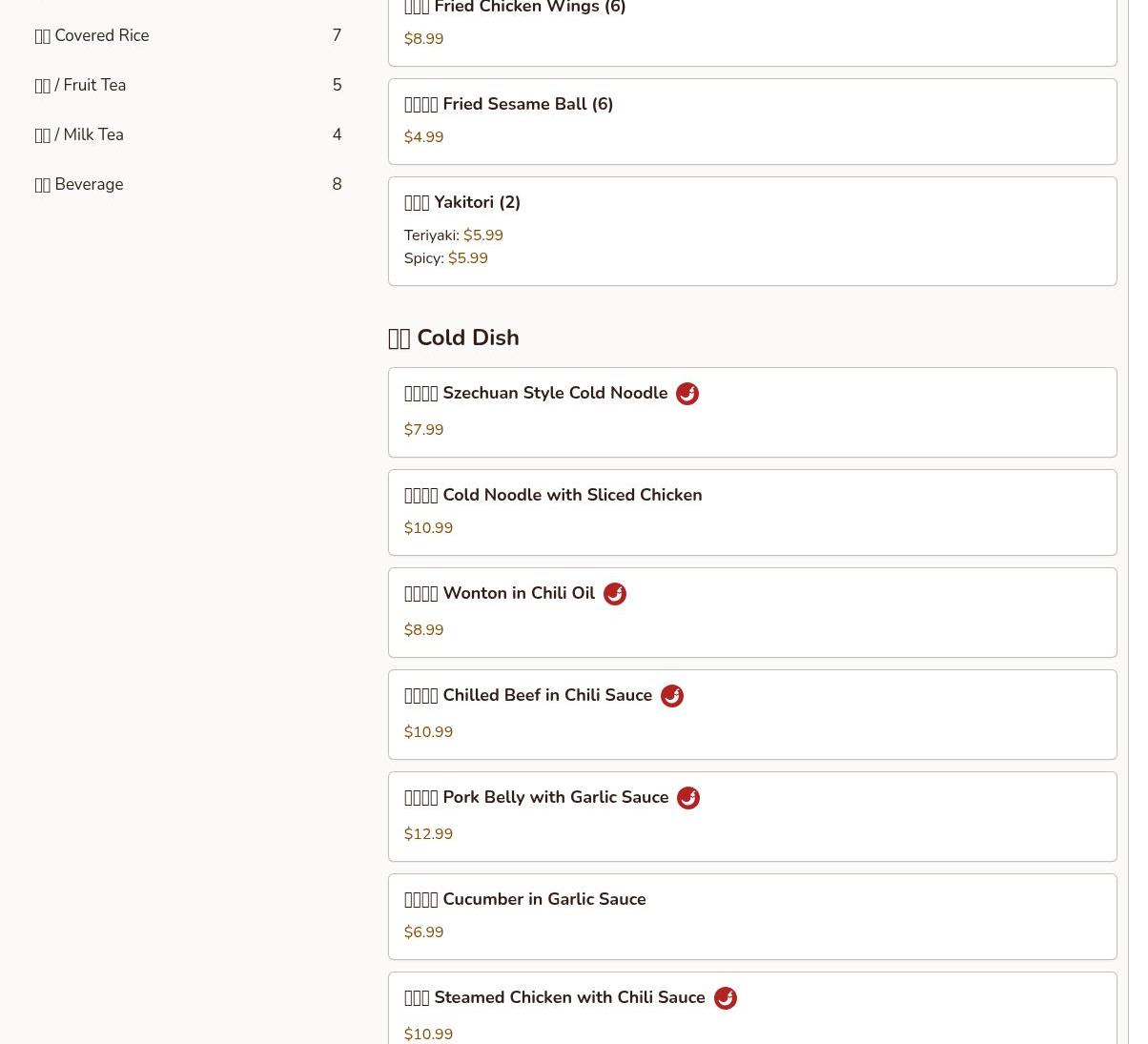Image resolution: width=1148 pixels, height=1044 pixels.
Task: Click the Cold Dish section heading
Action: 454,338
